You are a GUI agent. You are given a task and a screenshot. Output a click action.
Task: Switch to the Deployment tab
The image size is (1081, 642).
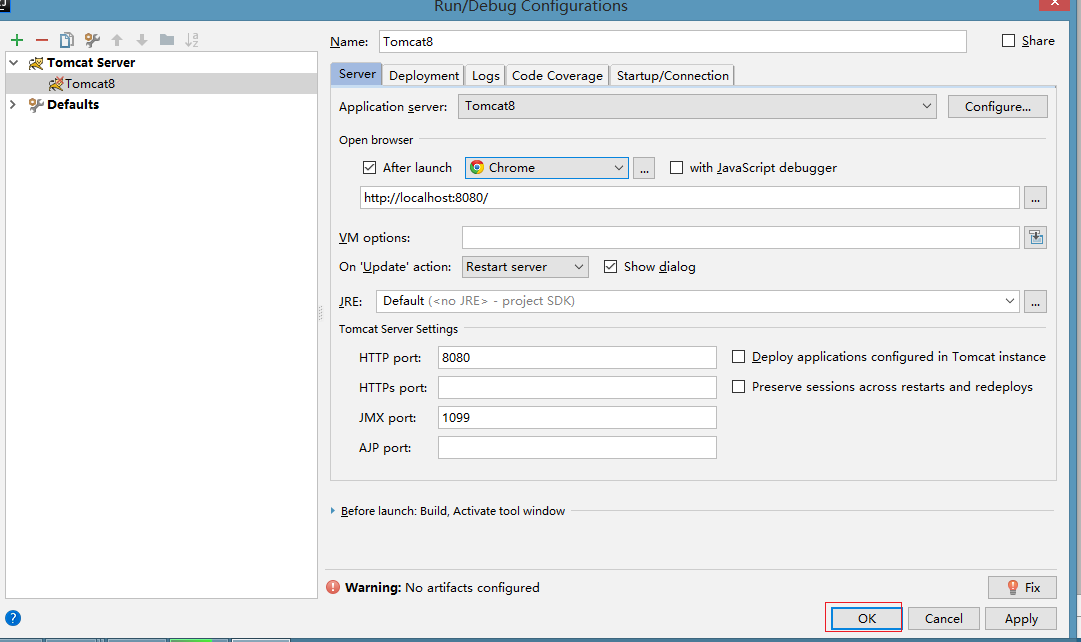[424, 76]
